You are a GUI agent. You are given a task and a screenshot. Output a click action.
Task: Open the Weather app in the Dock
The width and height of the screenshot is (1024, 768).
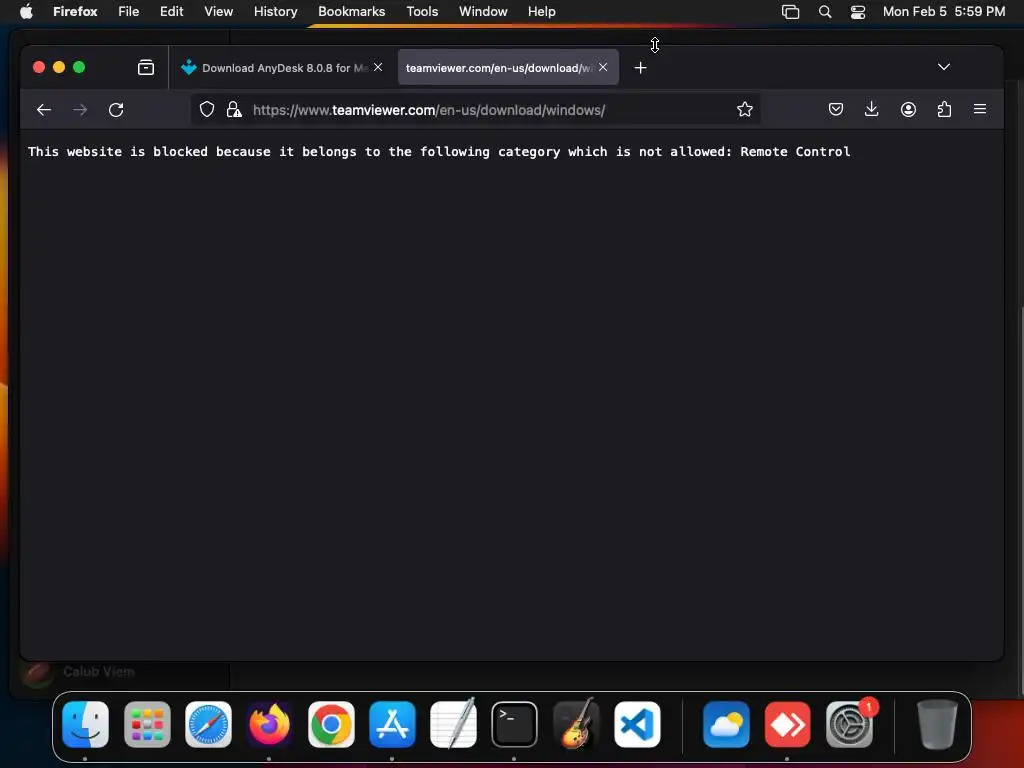(726, 724)
